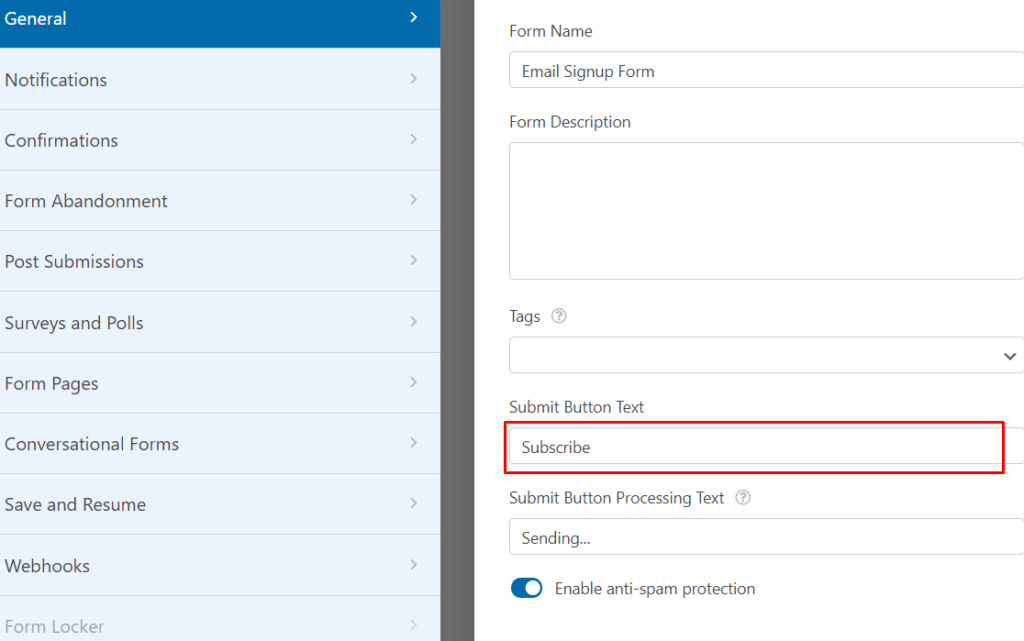1024x641 pixels.
Task: Click inside the Form Description text area
Action: click(765, 210)
